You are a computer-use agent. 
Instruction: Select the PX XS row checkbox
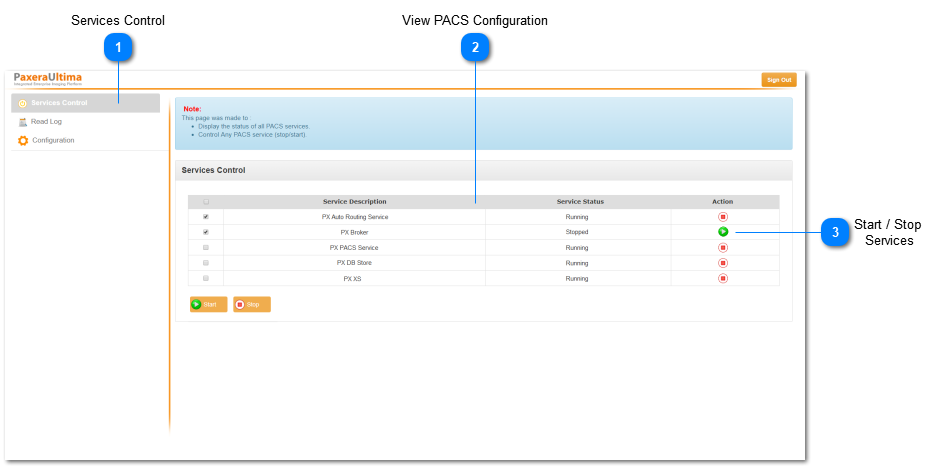(x=206, y=278)
